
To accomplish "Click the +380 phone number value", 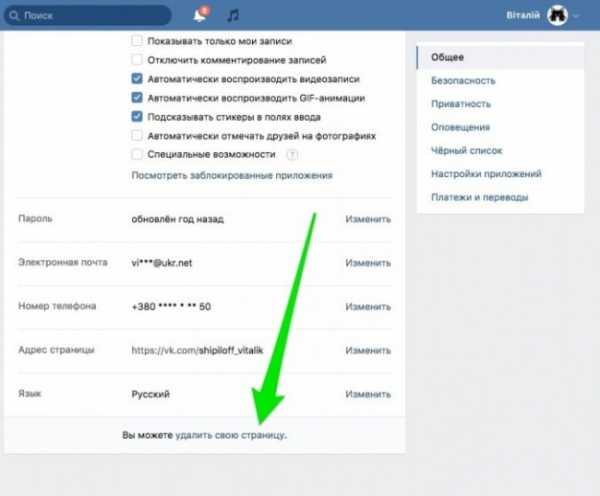I will click(171, 307).
